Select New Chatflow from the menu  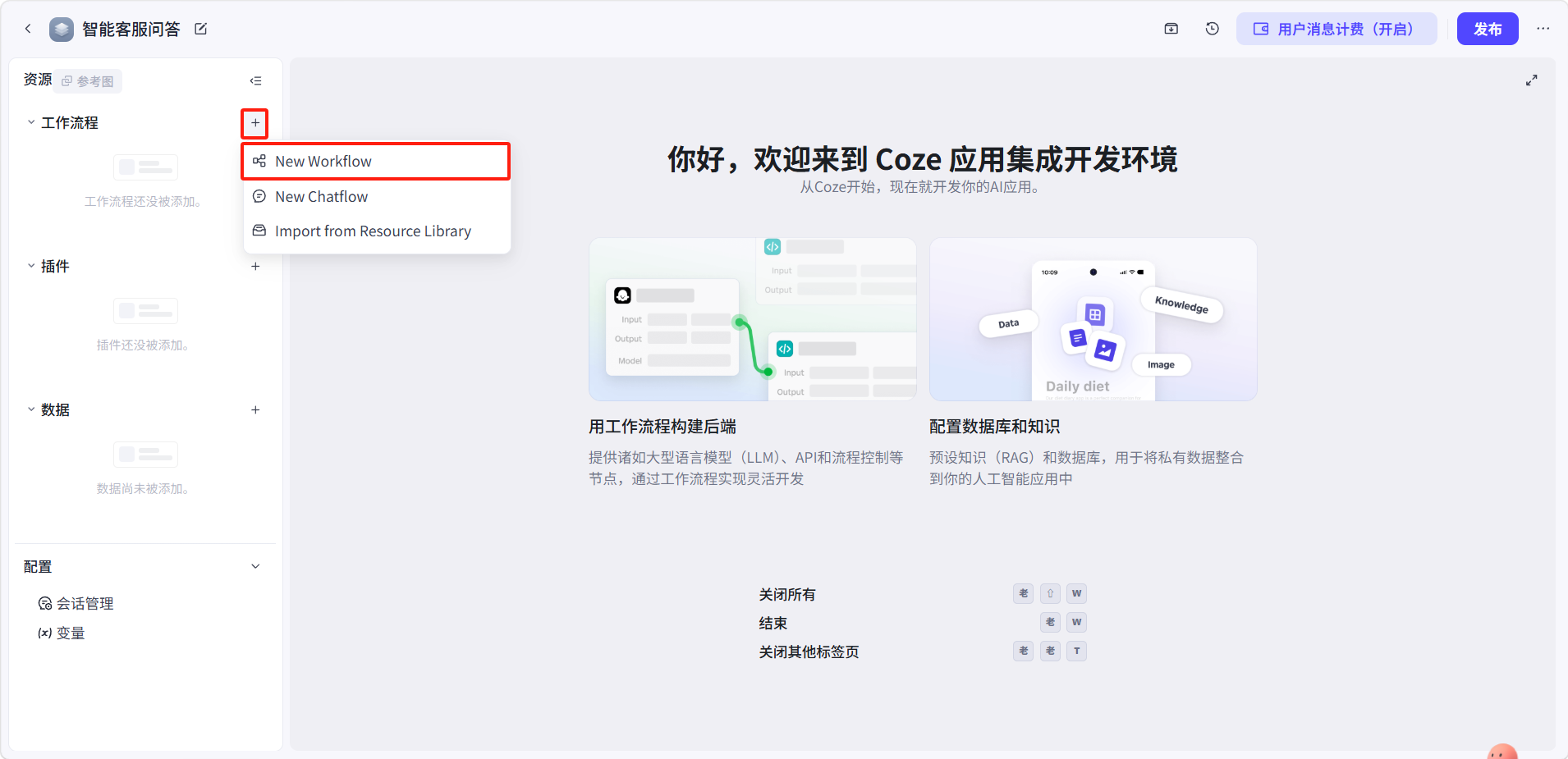click(x=376, y=197)
